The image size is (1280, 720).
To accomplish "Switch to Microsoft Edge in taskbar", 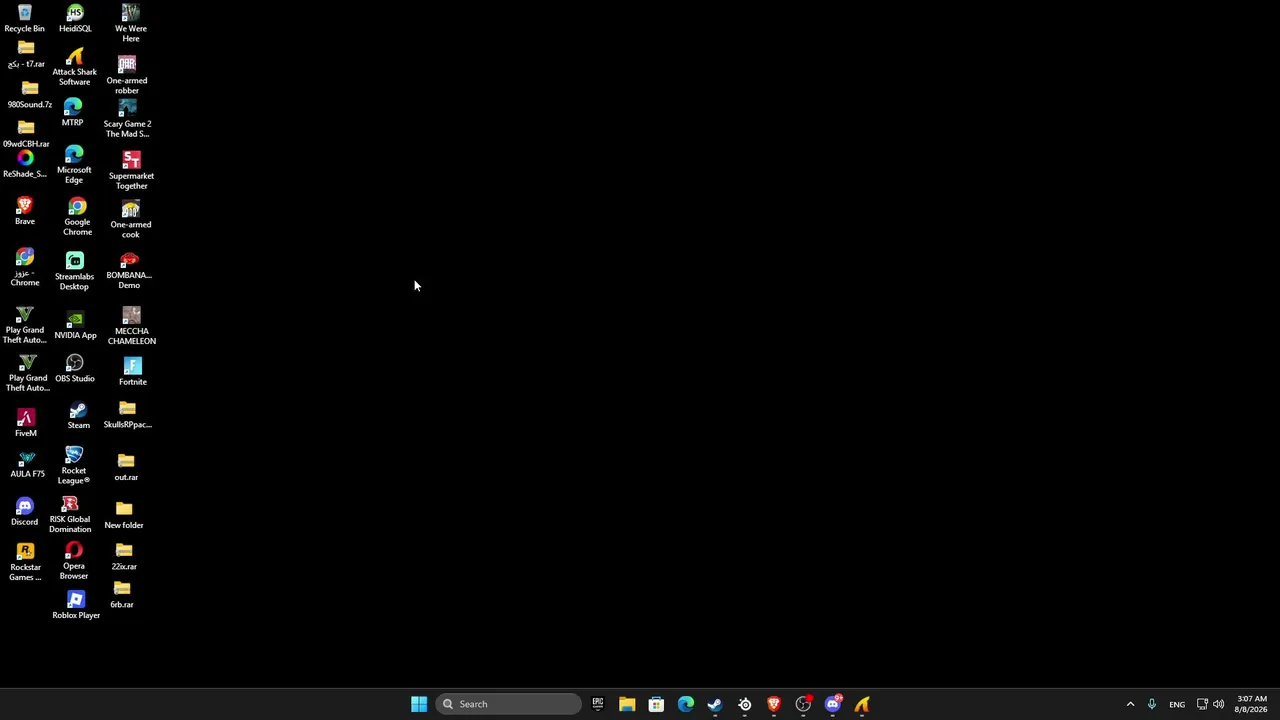I will [685, 704].
